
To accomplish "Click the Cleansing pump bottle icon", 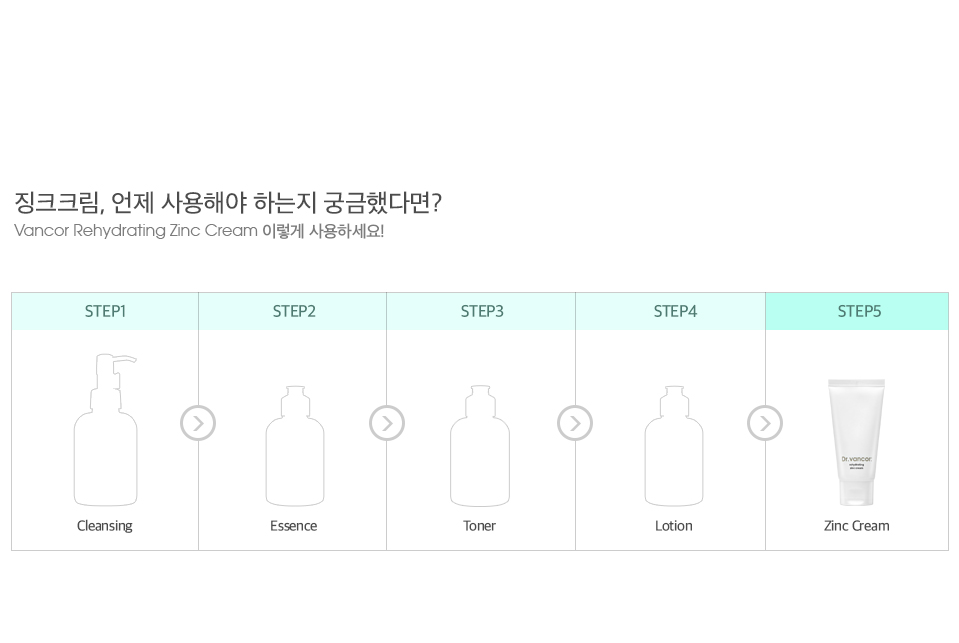I will click(x=105, y=429).
